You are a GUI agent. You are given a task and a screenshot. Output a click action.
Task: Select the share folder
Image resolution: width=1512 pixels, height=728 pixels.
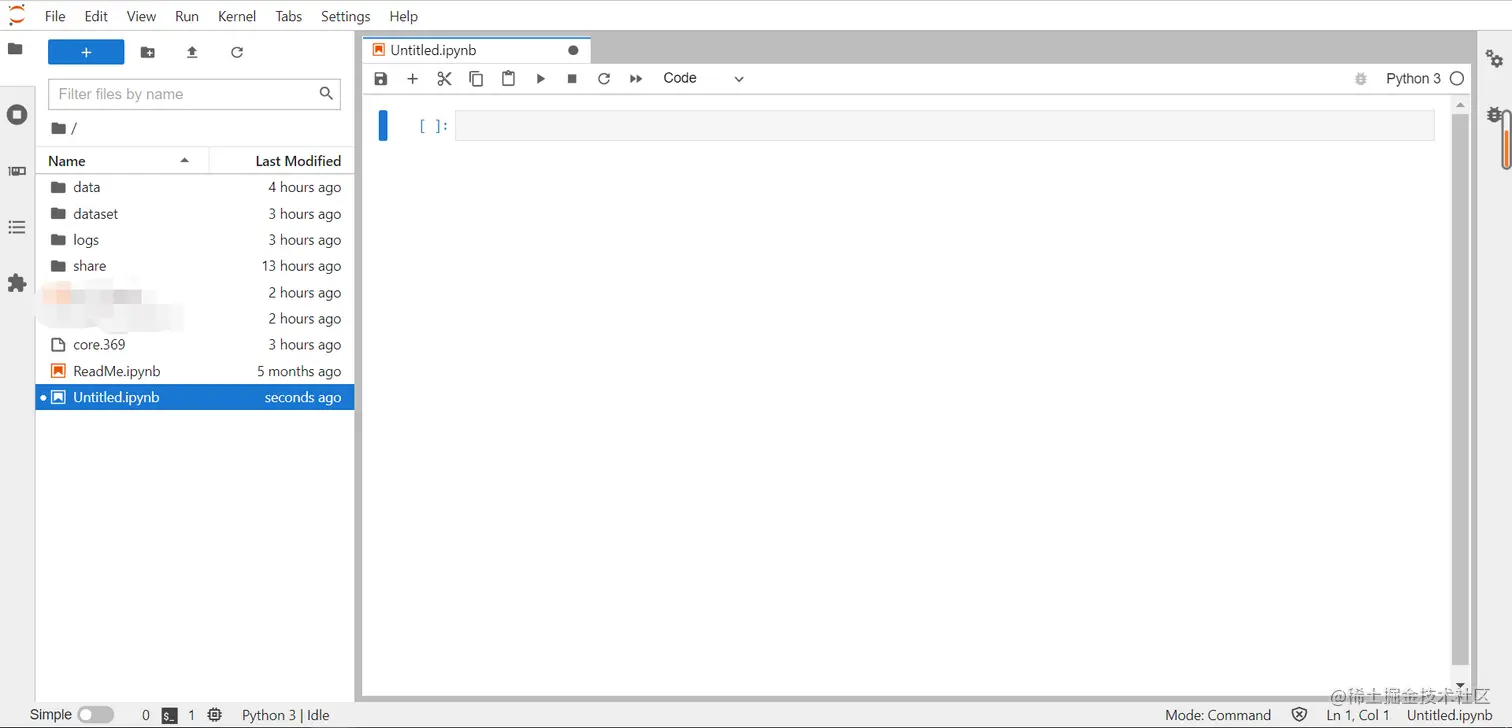pos(195,266)
